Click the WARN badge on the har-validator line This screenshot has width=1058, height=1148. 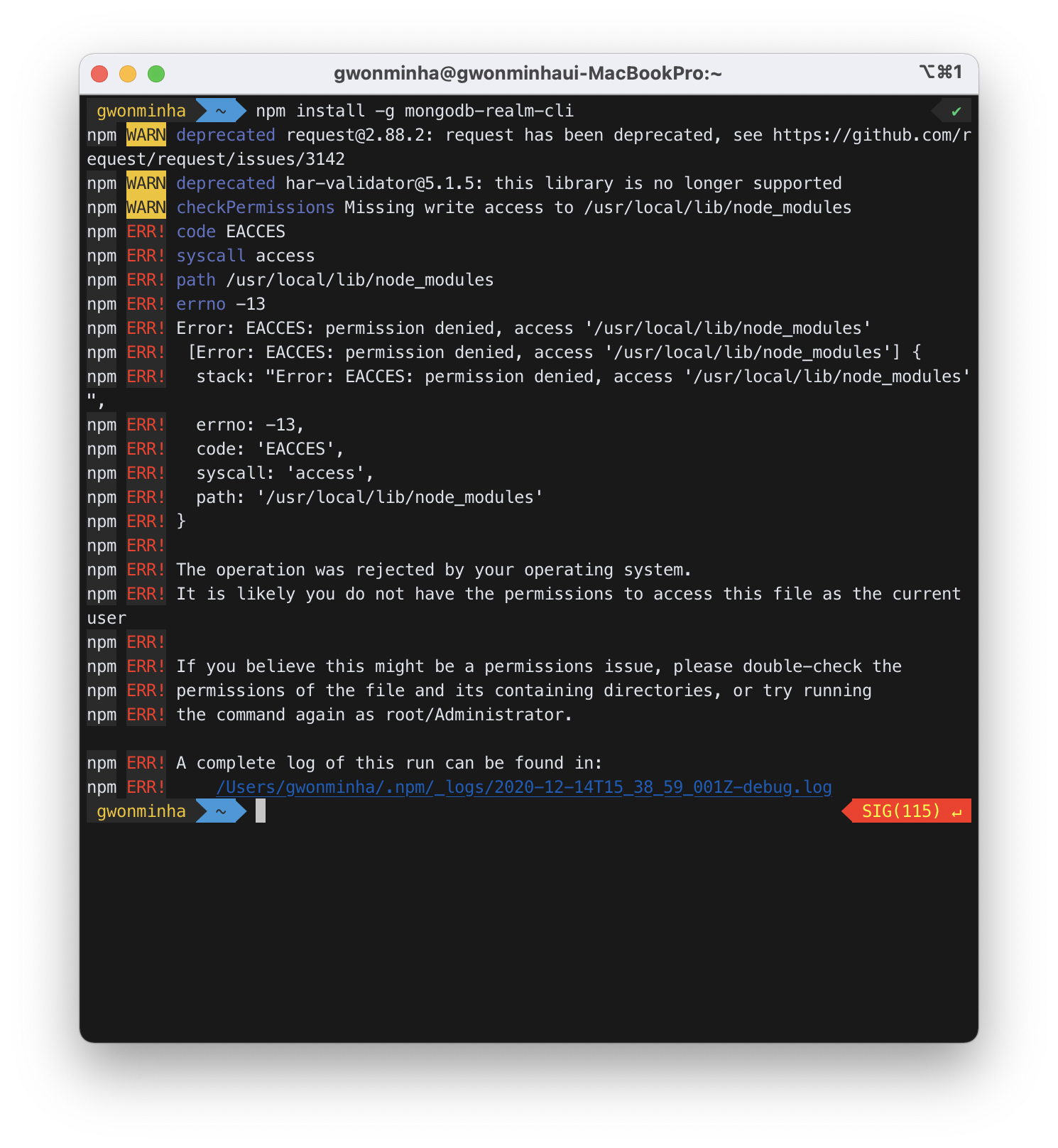pos(146,183)
